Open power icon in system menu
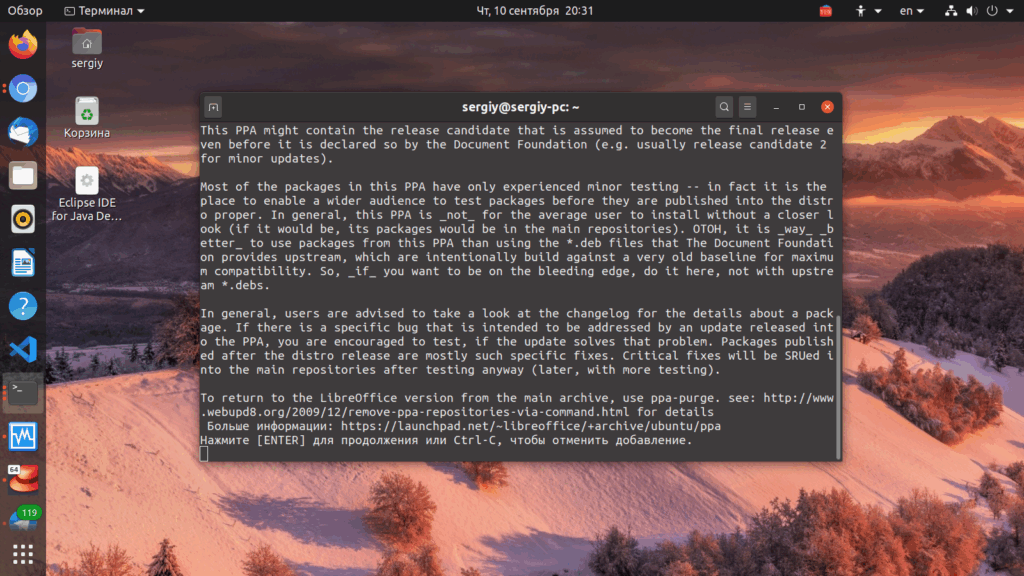 (x=992, y=10)
